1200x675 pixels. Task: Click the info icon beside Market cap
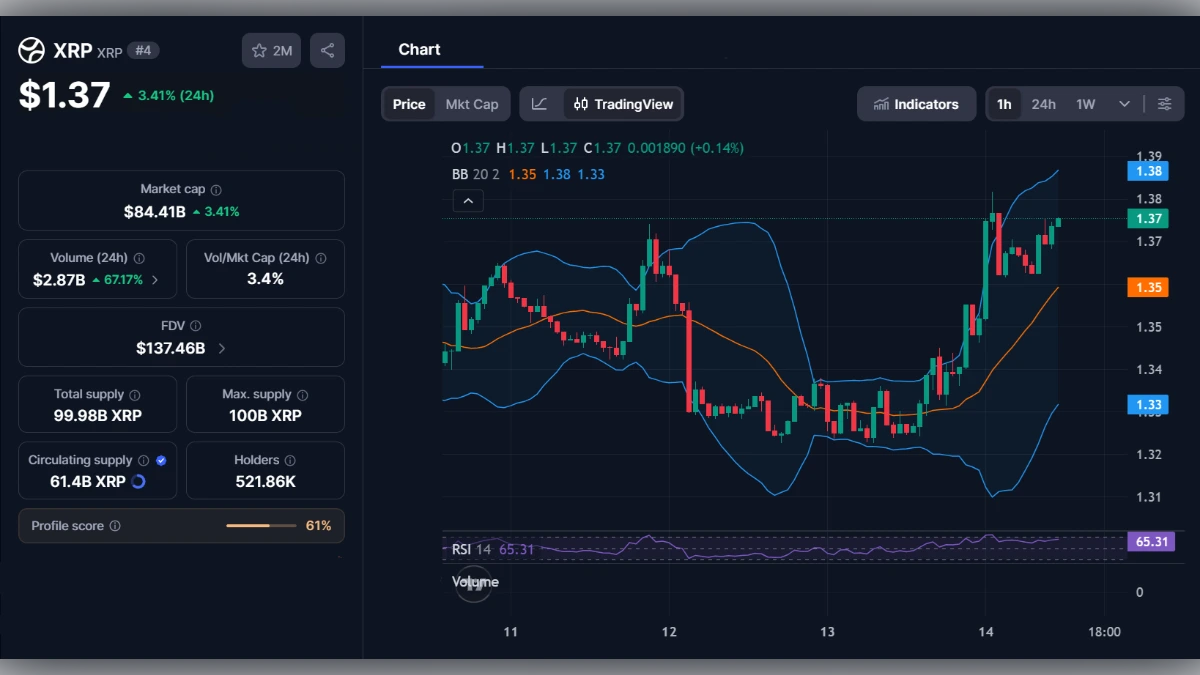click(x=218, y=188)
